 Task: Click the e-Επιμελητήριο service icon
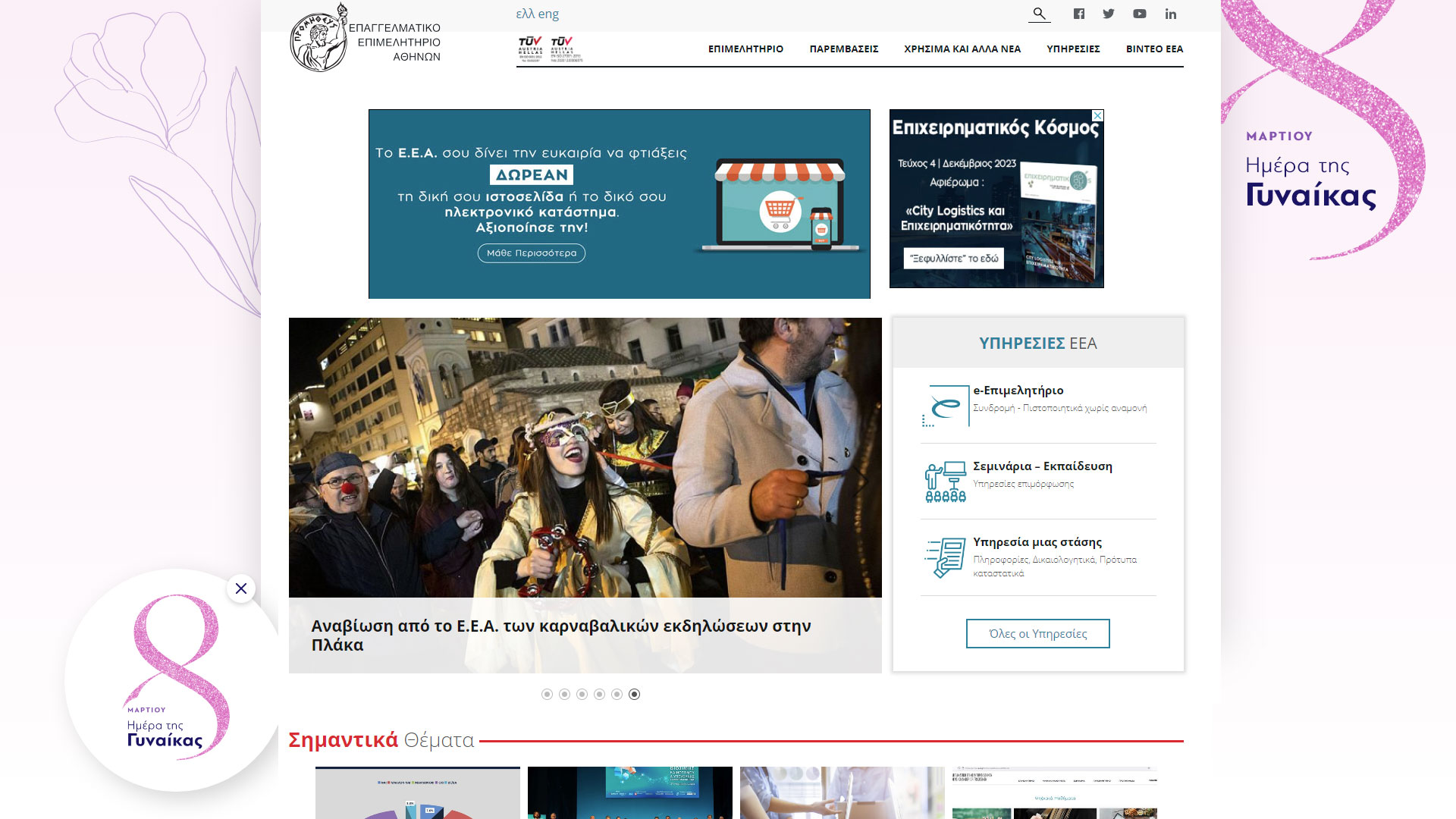(946, 406)
